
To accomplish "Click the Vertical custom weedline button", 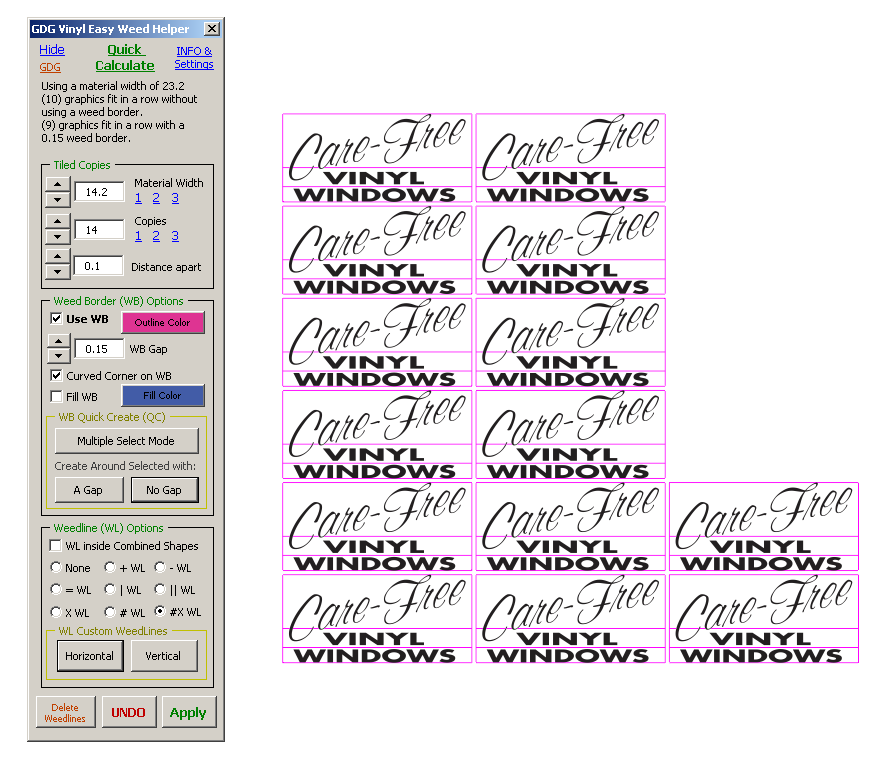I will pos(164,656).
